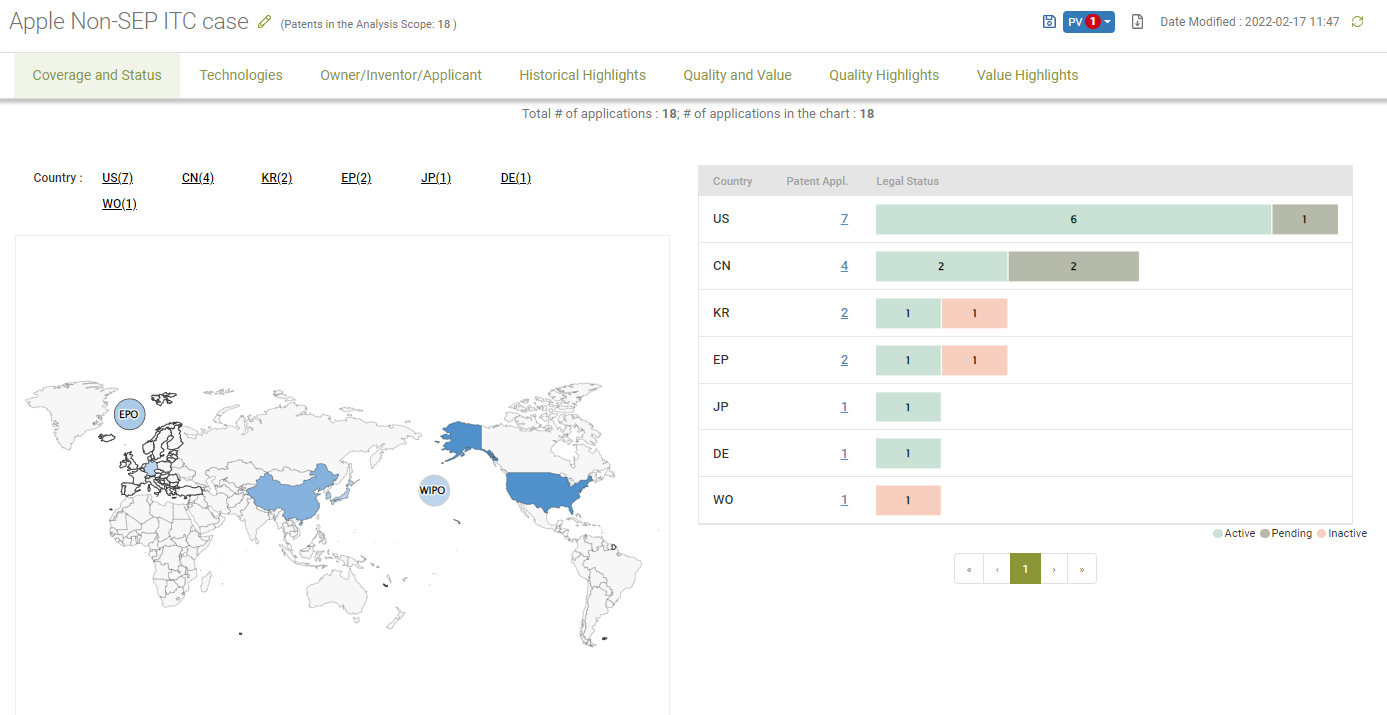
Task: Open the patent applications count in WO row
Action: (844, 500)
